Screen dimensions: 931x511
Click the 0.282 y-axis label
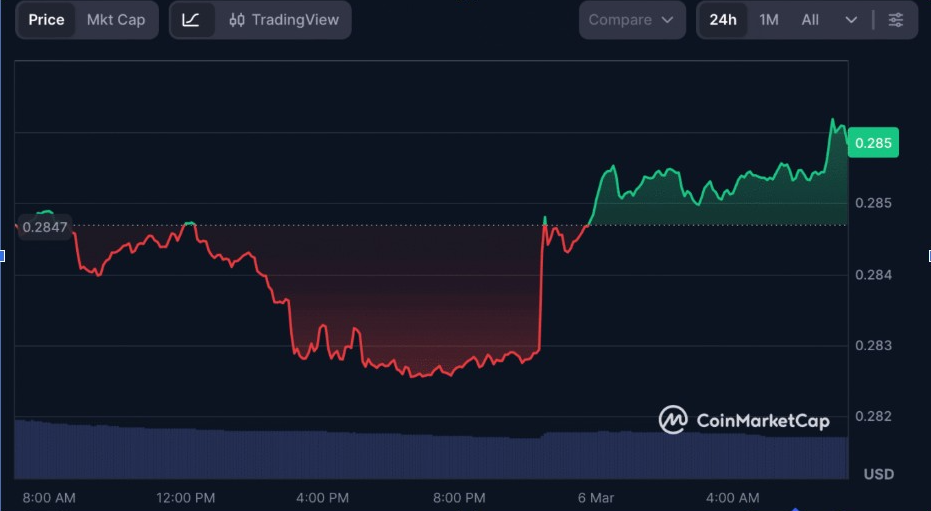[873, 416]
